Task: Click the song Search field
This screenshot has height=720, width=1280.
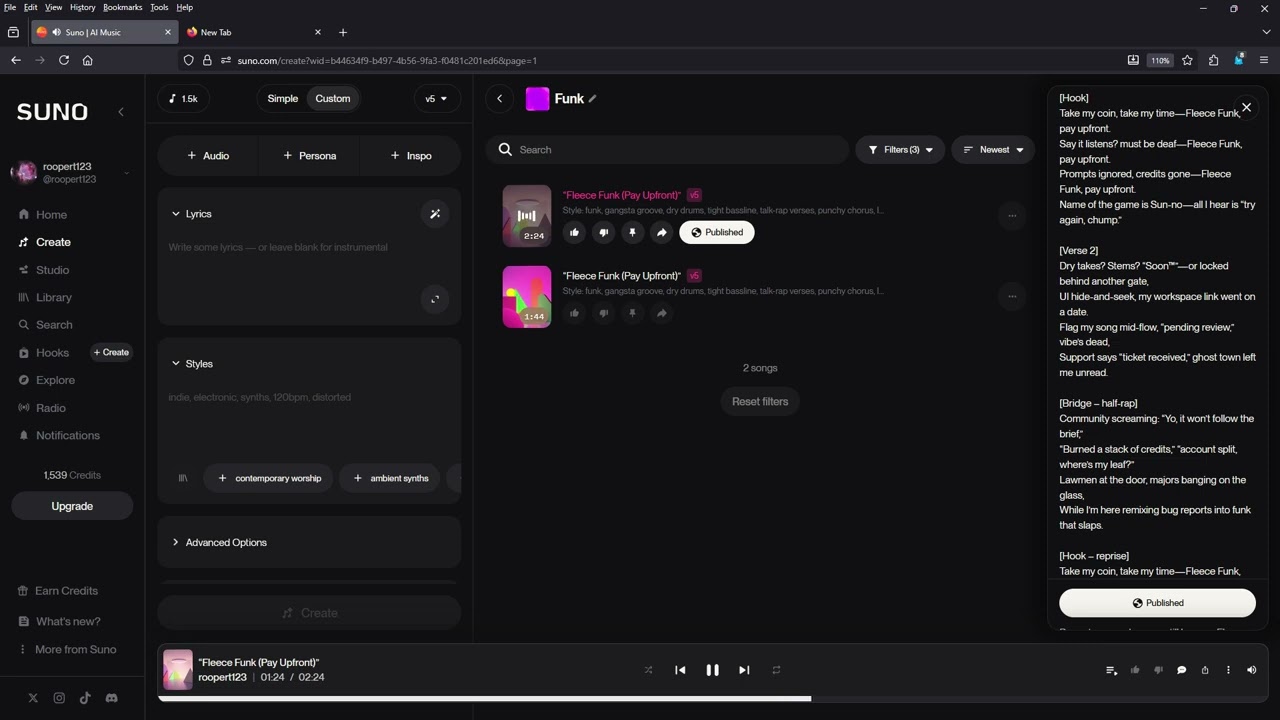Action: pos(667,150)
